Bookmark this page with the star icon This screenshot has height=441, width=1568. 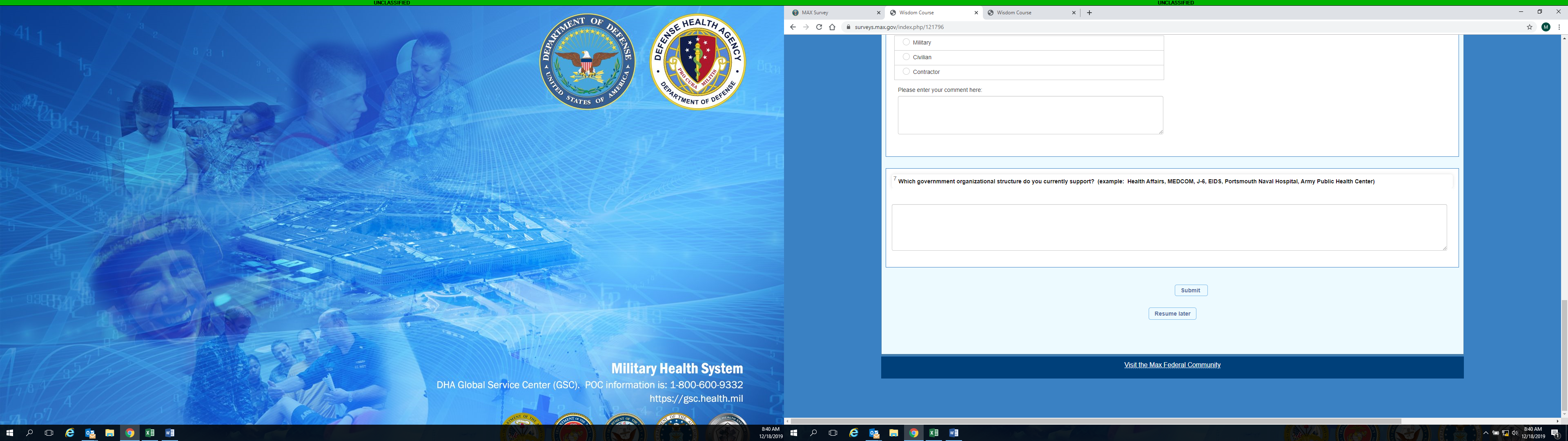point(1529,27)
